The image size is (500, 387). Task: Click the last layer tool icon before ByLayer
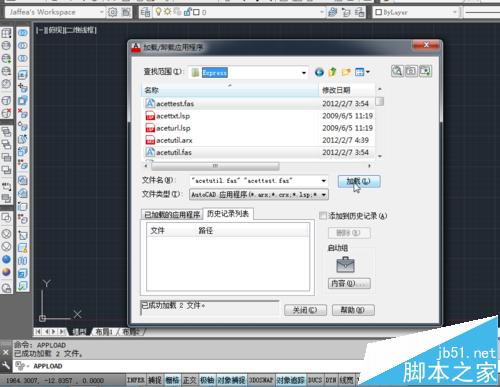point(359,12)
